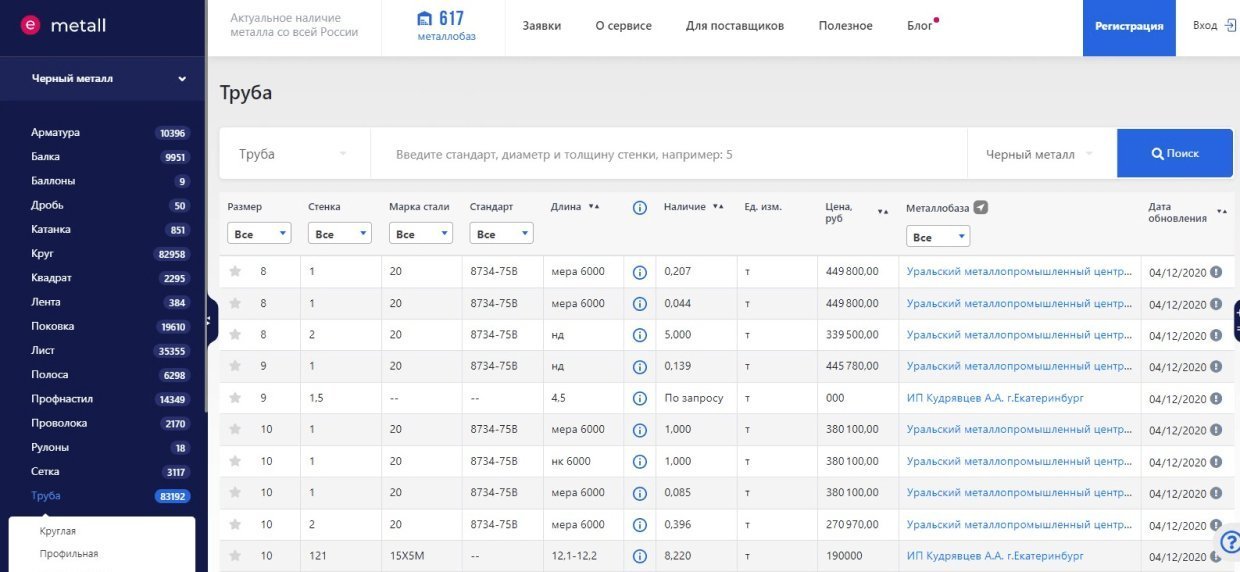The image size is (1240, 572).
Task: Star the first row with size 8
Action: [235, 271]
